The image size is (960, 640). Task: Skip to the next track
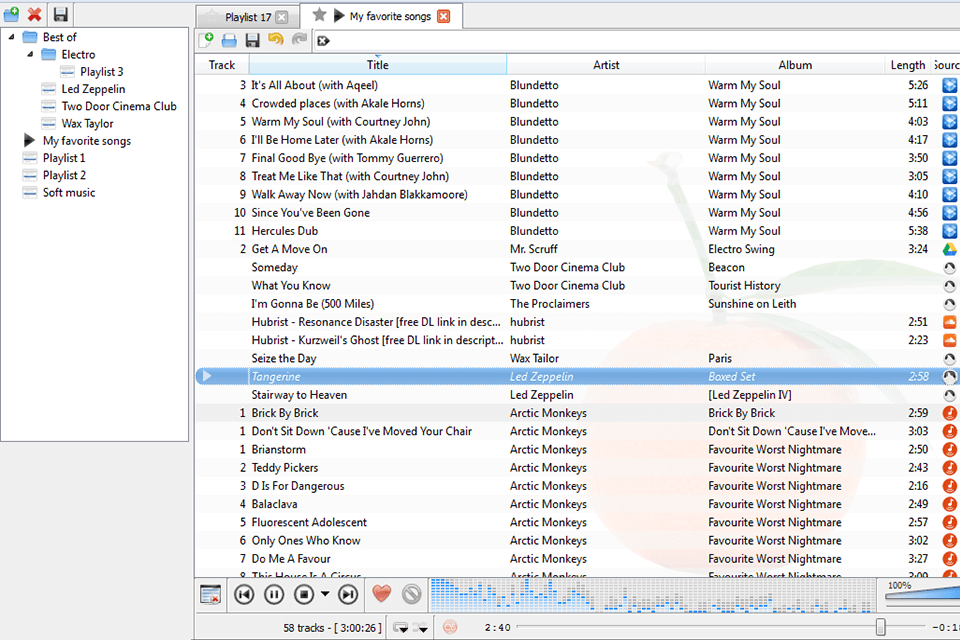pyautogui.click(x=348, y=594)
